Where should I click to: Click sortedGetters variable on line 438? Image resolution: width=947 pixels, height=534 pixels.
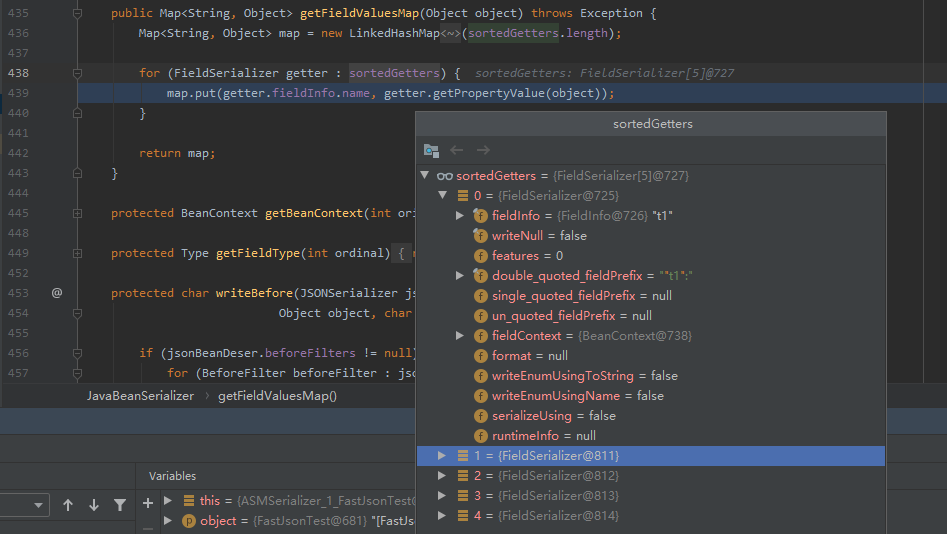tap(394, 73)
